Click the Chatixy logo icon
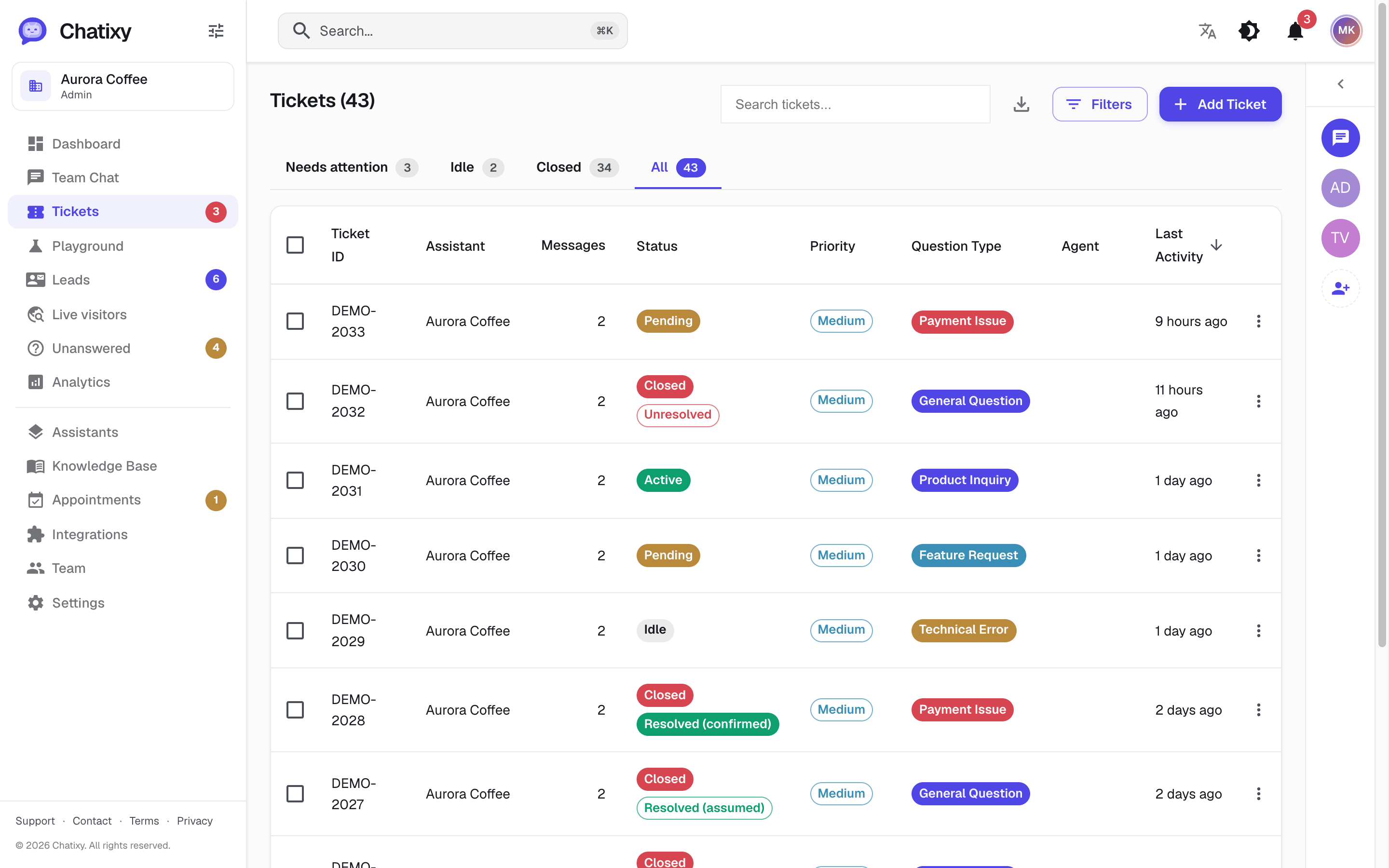 tap(32, 30)
